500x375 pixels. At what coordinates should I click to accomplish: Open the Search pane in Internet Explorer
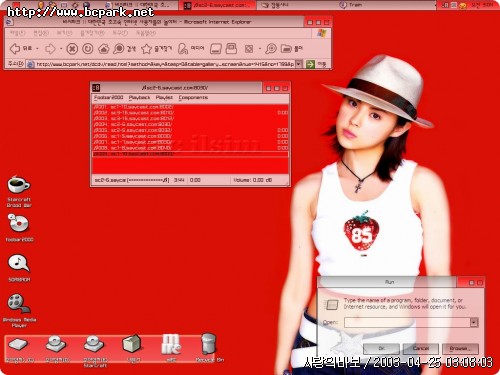pyautogui.click(x=118, y=49)
